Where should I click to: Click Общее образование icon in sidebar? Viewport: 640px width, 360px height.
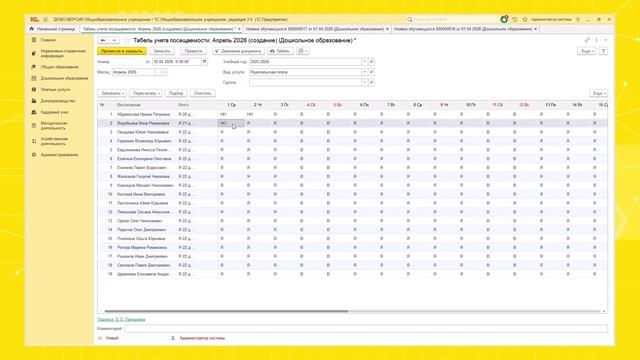pyautogui.click(x=34, y=67)
